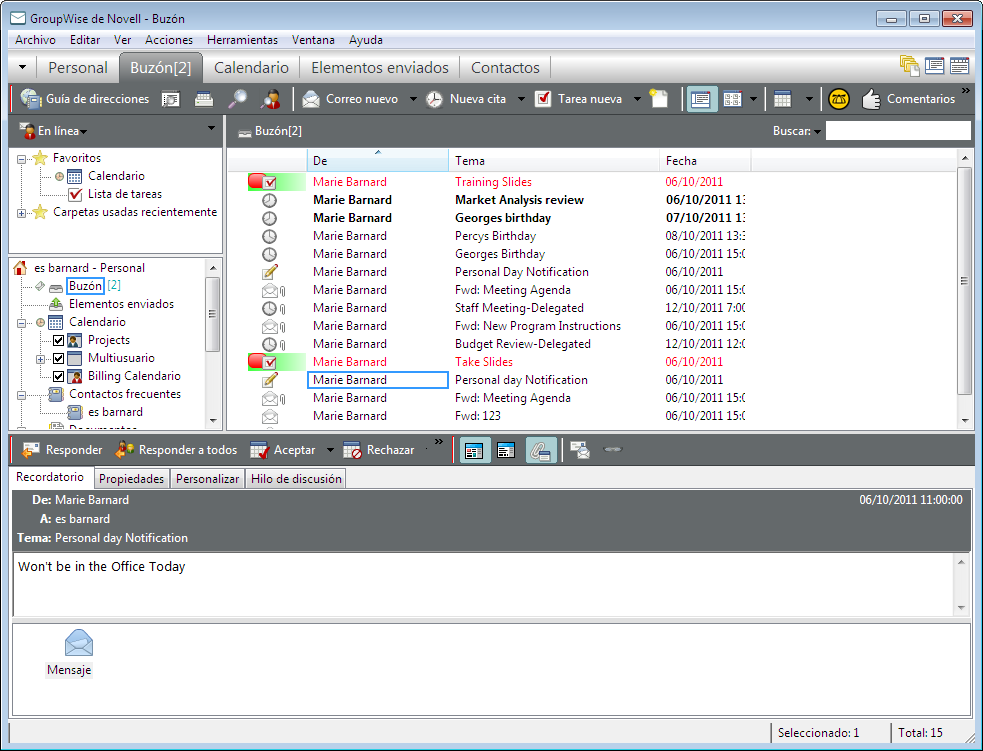Expand Carpetas usadas recientemente tree node
Screen dimensions: 983x751
(22, 213)
